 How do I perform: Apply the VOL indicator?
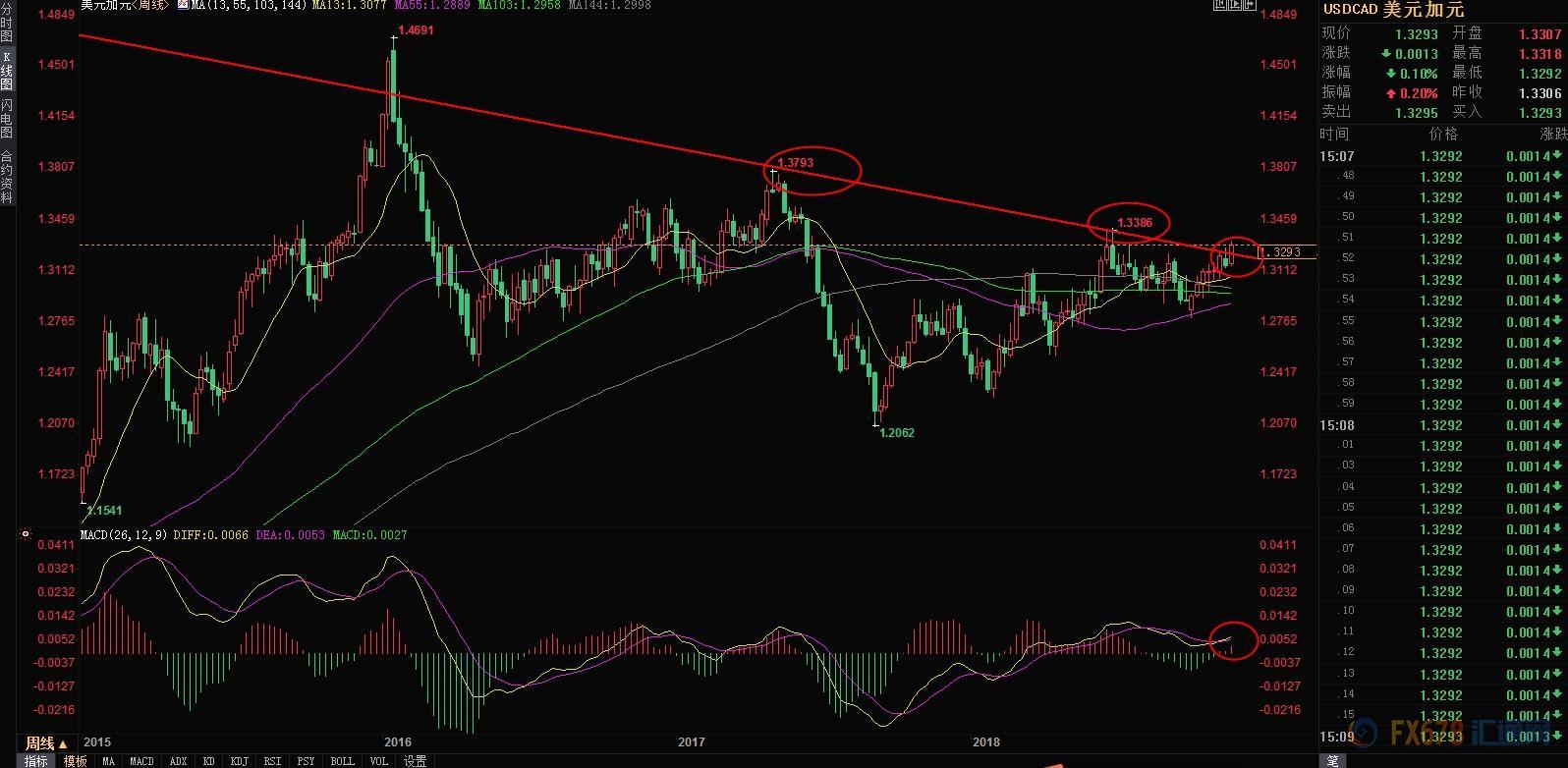378,760
